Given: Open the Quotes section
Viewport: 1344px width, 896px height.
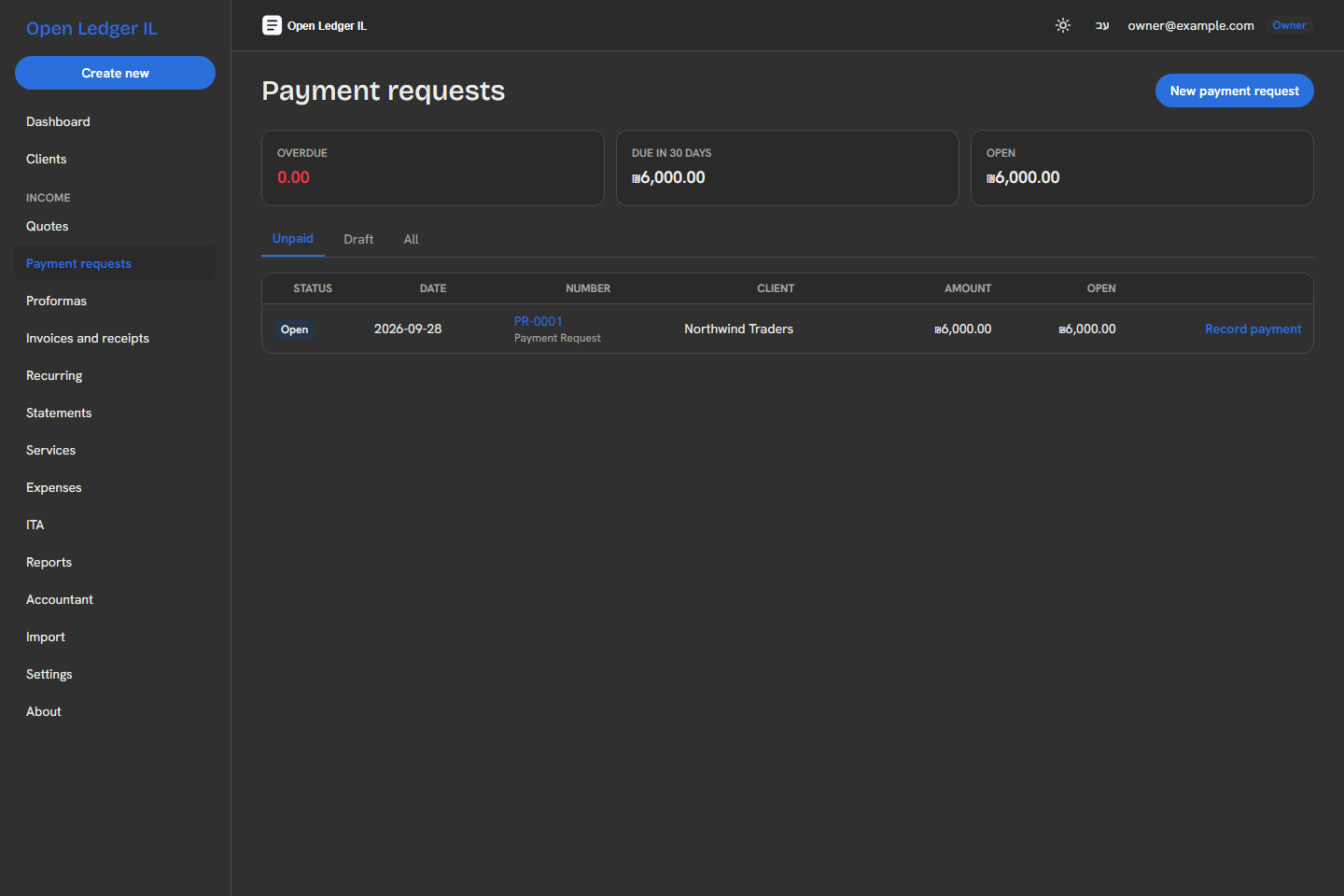Looking at the screenshot, I should point(115,226).
